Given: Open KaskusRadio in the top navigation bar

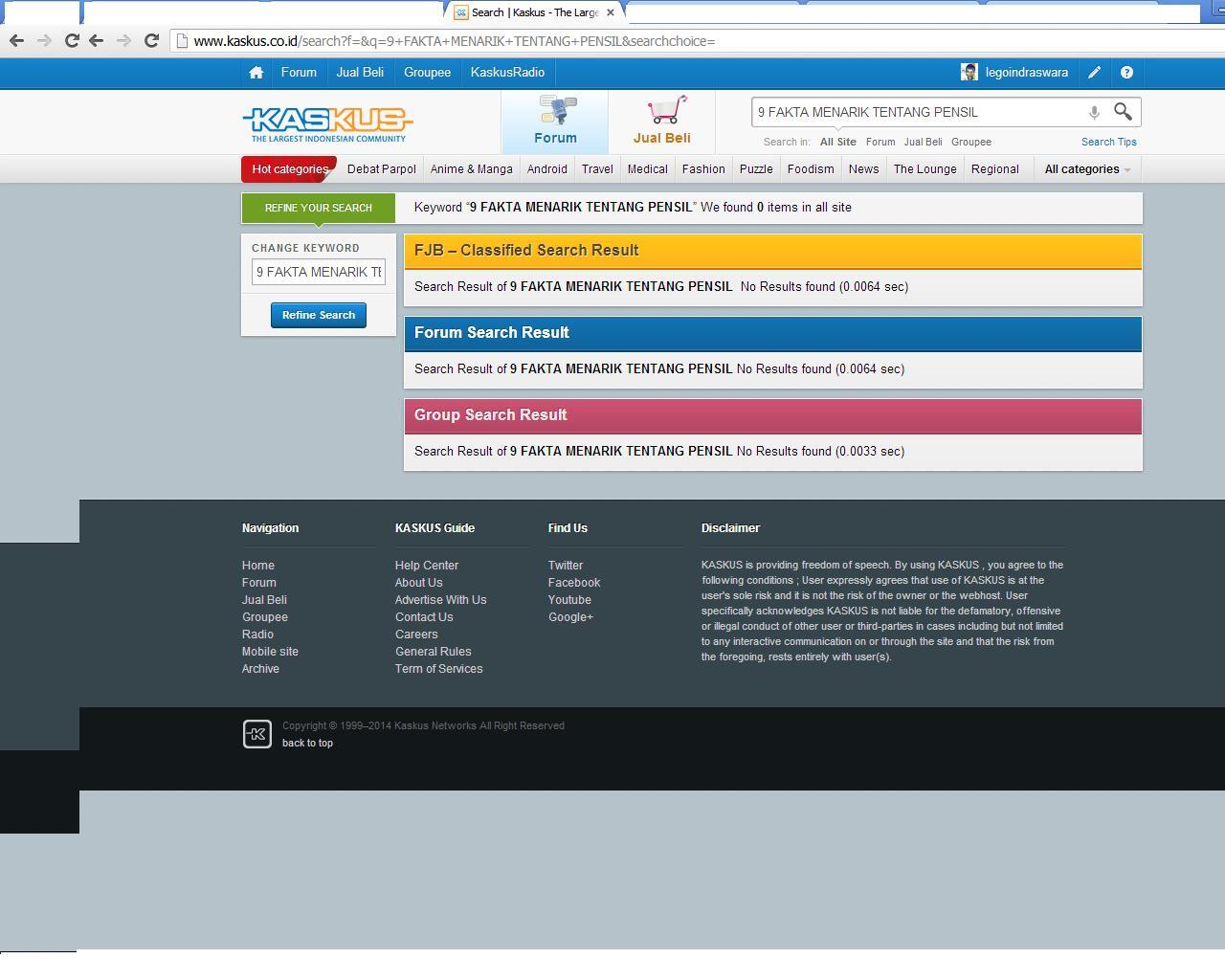Looking at the screenshot, I should [x=507, y=73].
